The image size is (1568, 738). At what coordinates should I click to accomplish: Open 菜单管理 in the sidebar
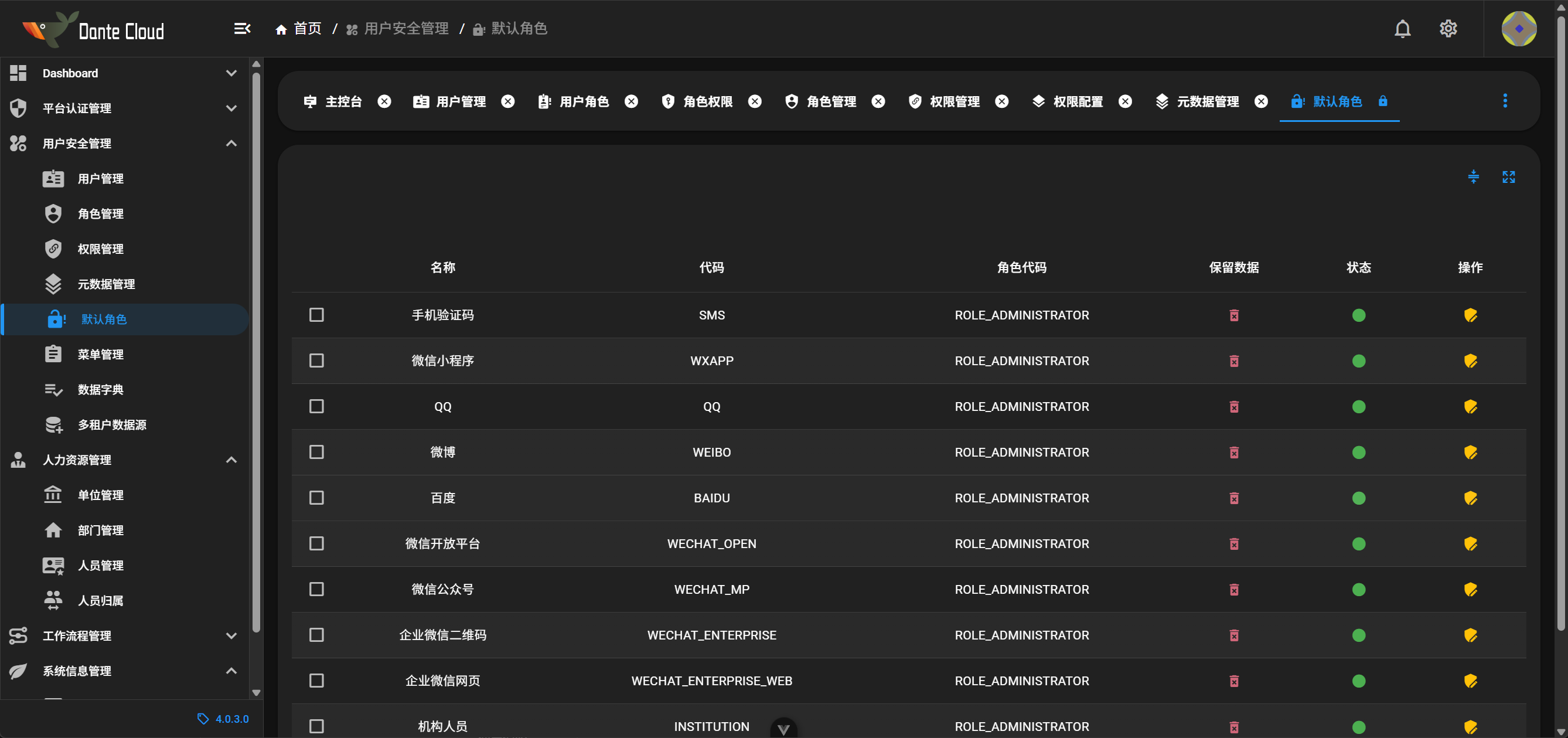tap(100, 355)
